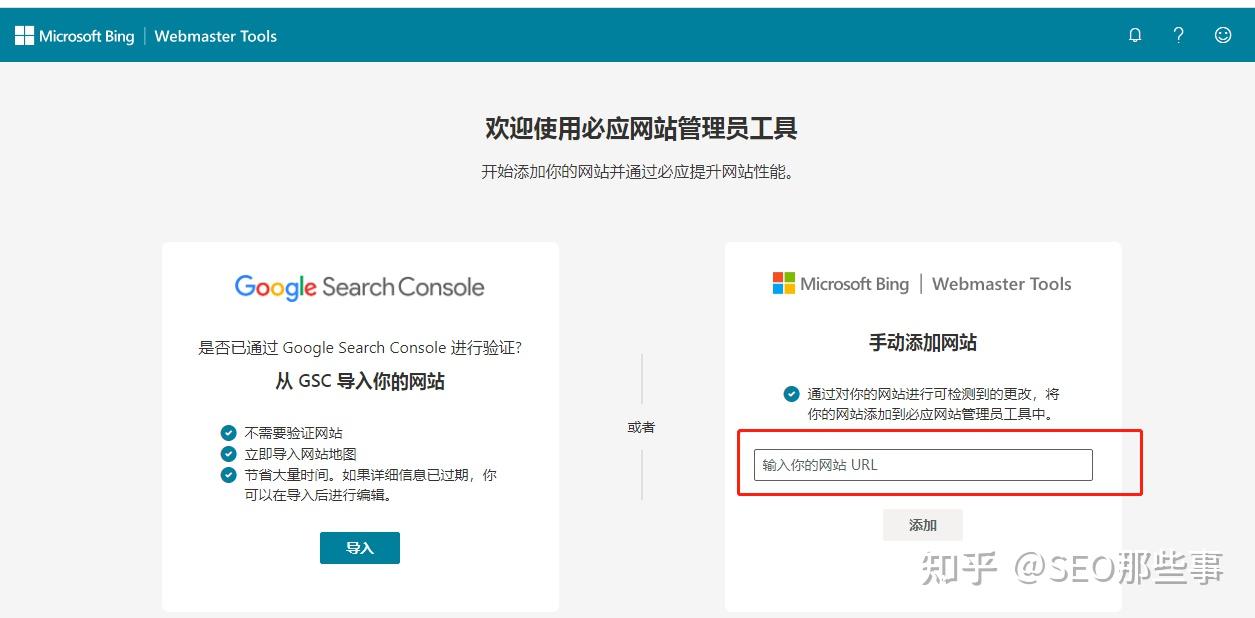Click the feedback smiley face icon
This screenshot has height=618, width=1255.
(x=1223, y=35)
